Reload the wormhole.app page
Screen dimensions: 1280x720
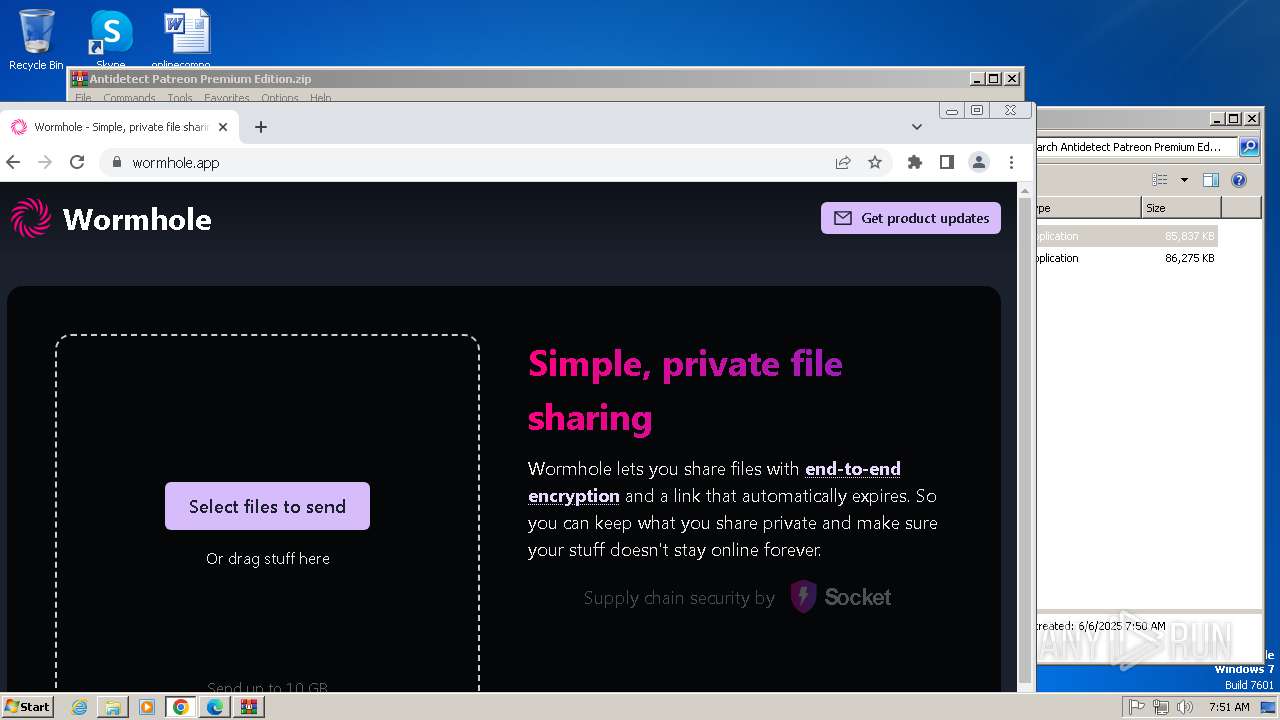point(77,162)
